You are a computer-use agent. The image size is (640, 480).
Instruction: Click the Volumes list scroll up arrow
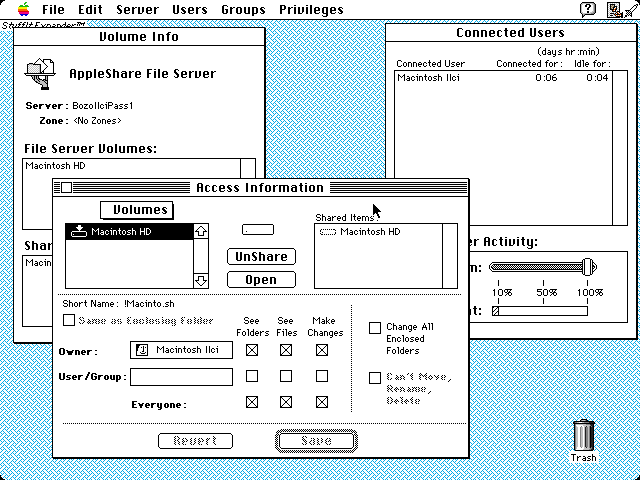point(201,231)
